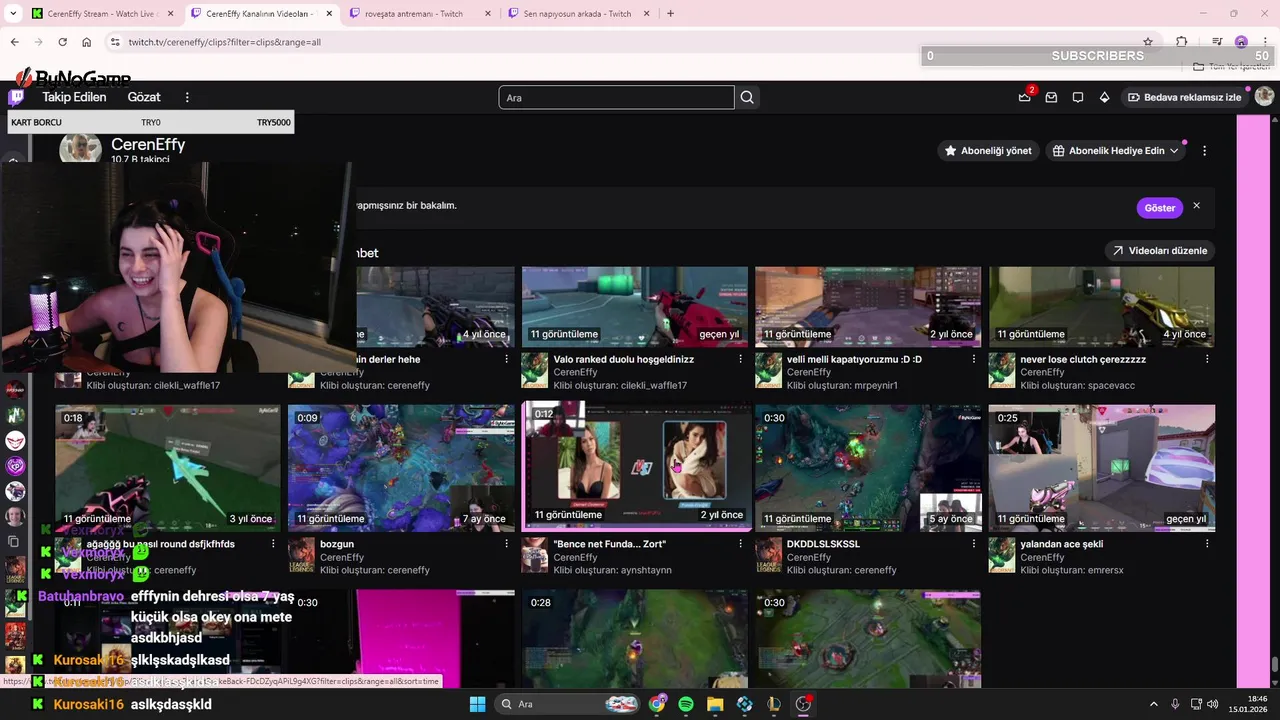Open options menu for DKDDLSLSKSSL clip
Screen dimensions: 1280x720
pos(974,544)
